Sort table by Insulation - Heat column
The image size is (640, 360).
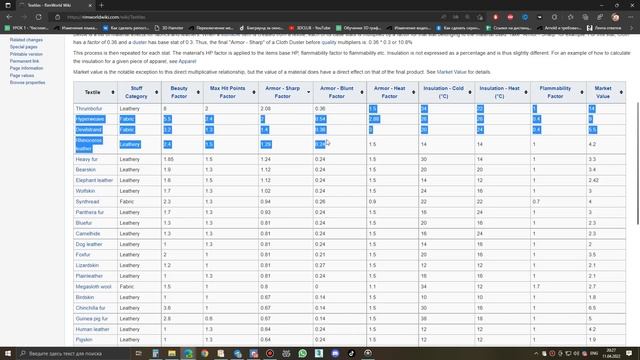point(502,92)
